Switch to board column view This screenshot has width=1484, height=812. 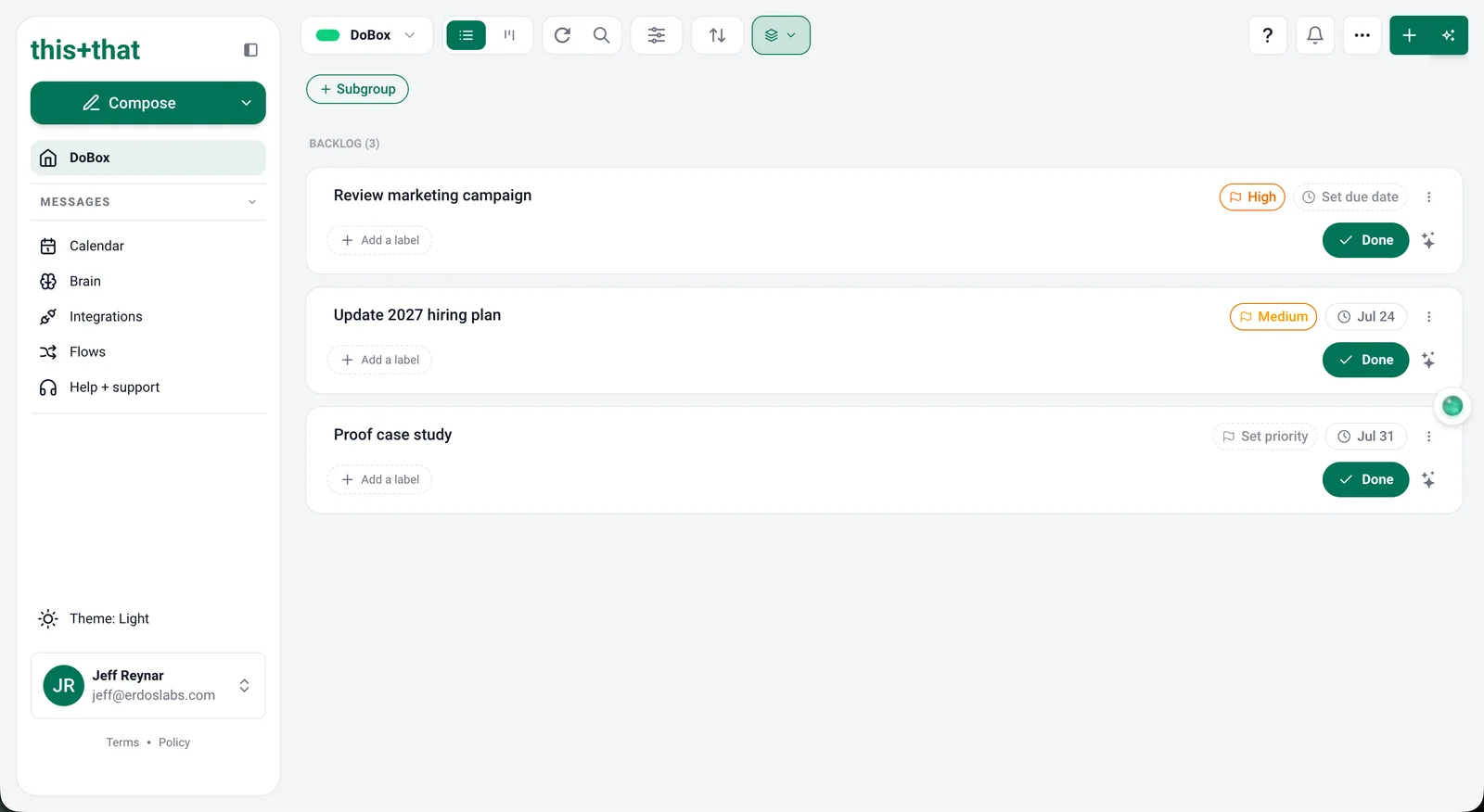509,35
